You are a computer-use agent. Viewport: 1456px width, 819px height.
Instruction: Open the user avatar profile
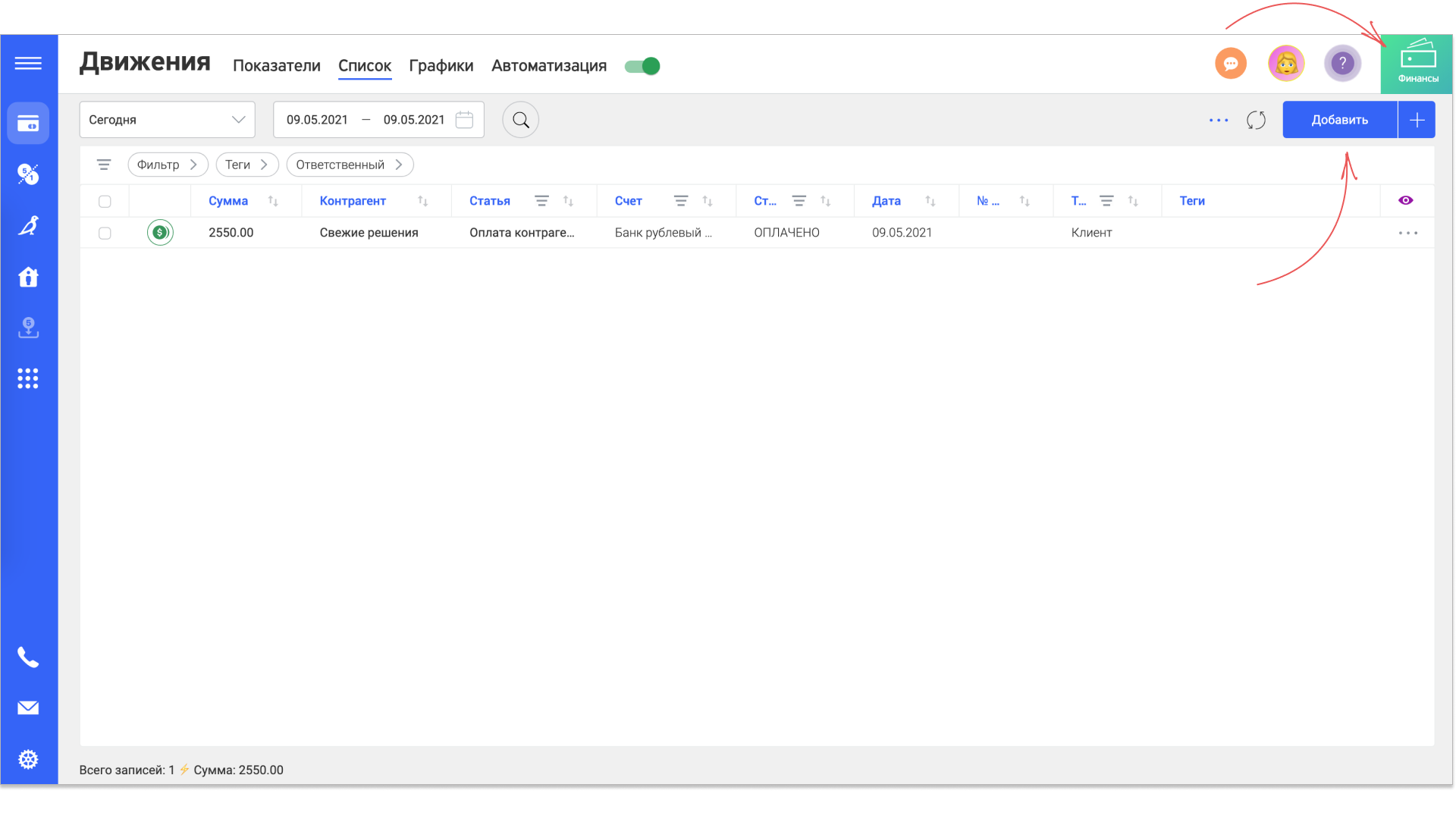(1286, 63)
